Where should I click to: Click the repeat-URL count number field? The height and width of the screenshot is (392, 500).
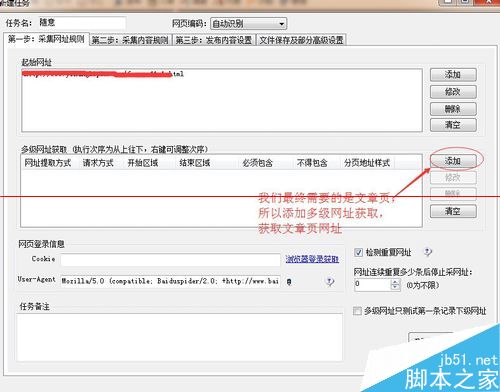point(373,284)
